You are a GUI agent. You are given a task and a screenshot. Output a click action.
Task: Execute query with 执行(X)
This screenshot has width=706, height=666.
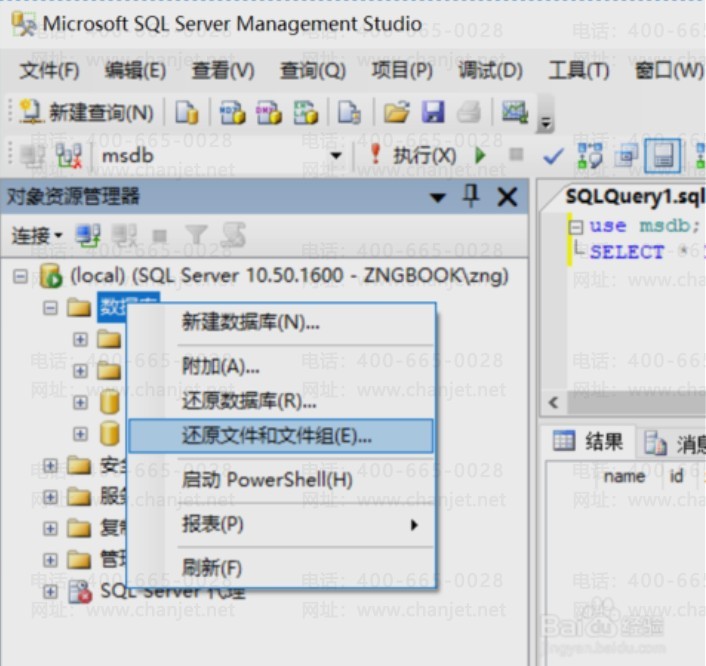point(413,156)
